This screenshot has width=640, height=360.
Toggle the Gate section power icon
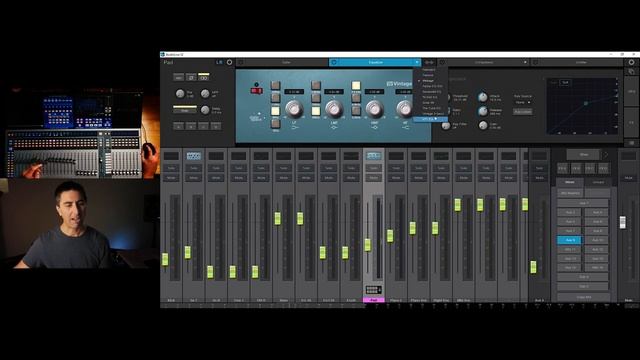coord(241,62)
